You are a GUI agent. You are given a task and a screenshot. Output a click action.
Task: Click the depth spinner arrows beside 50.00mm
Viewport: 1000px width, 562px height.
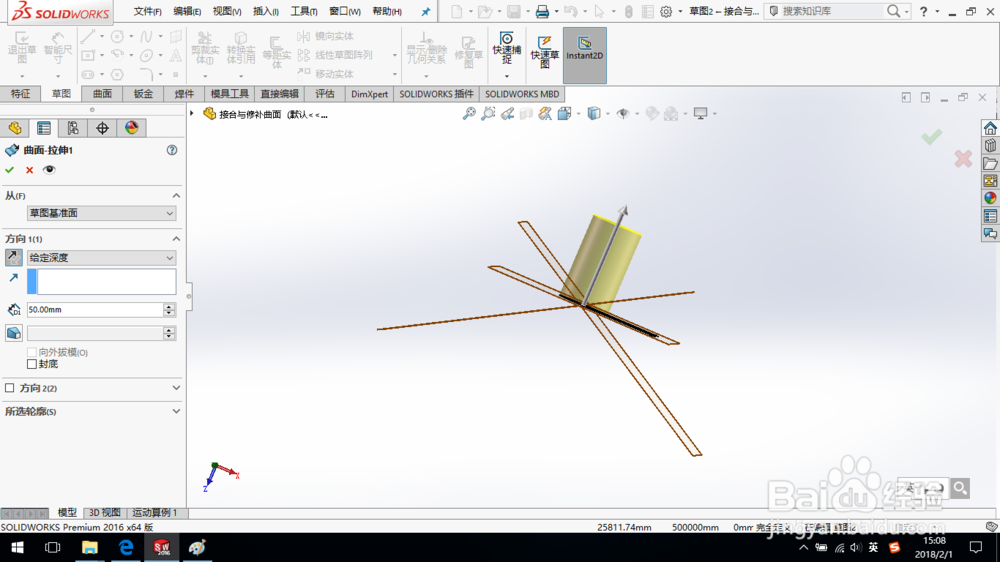[169, 310]
